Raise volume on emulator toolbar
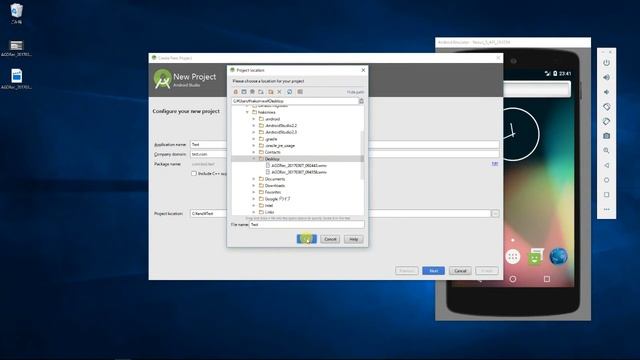Screen dimensions: 640x360 [x=607, y=78]
